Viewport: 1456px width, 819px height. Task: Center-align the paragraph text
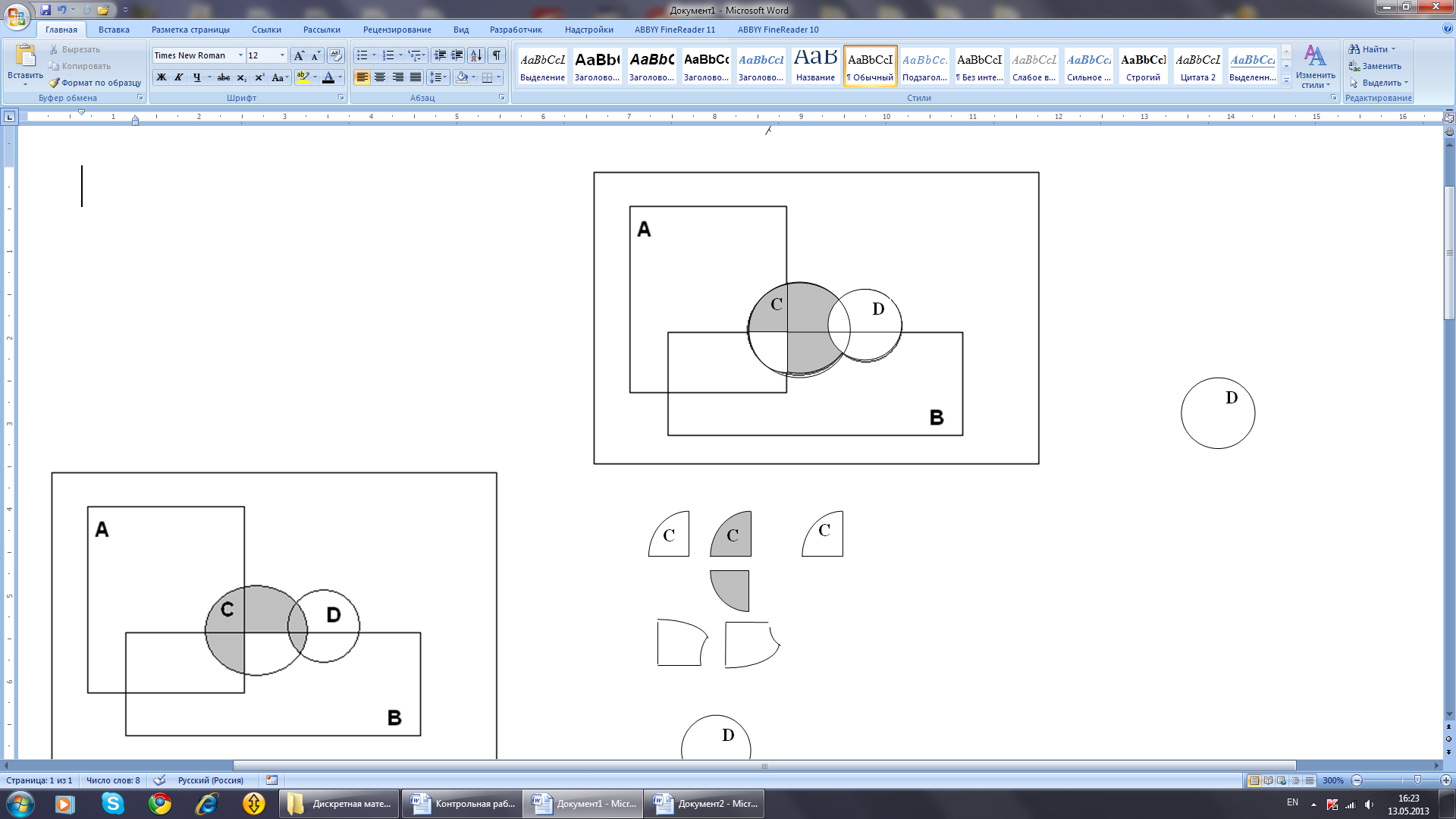click(380, 77)
